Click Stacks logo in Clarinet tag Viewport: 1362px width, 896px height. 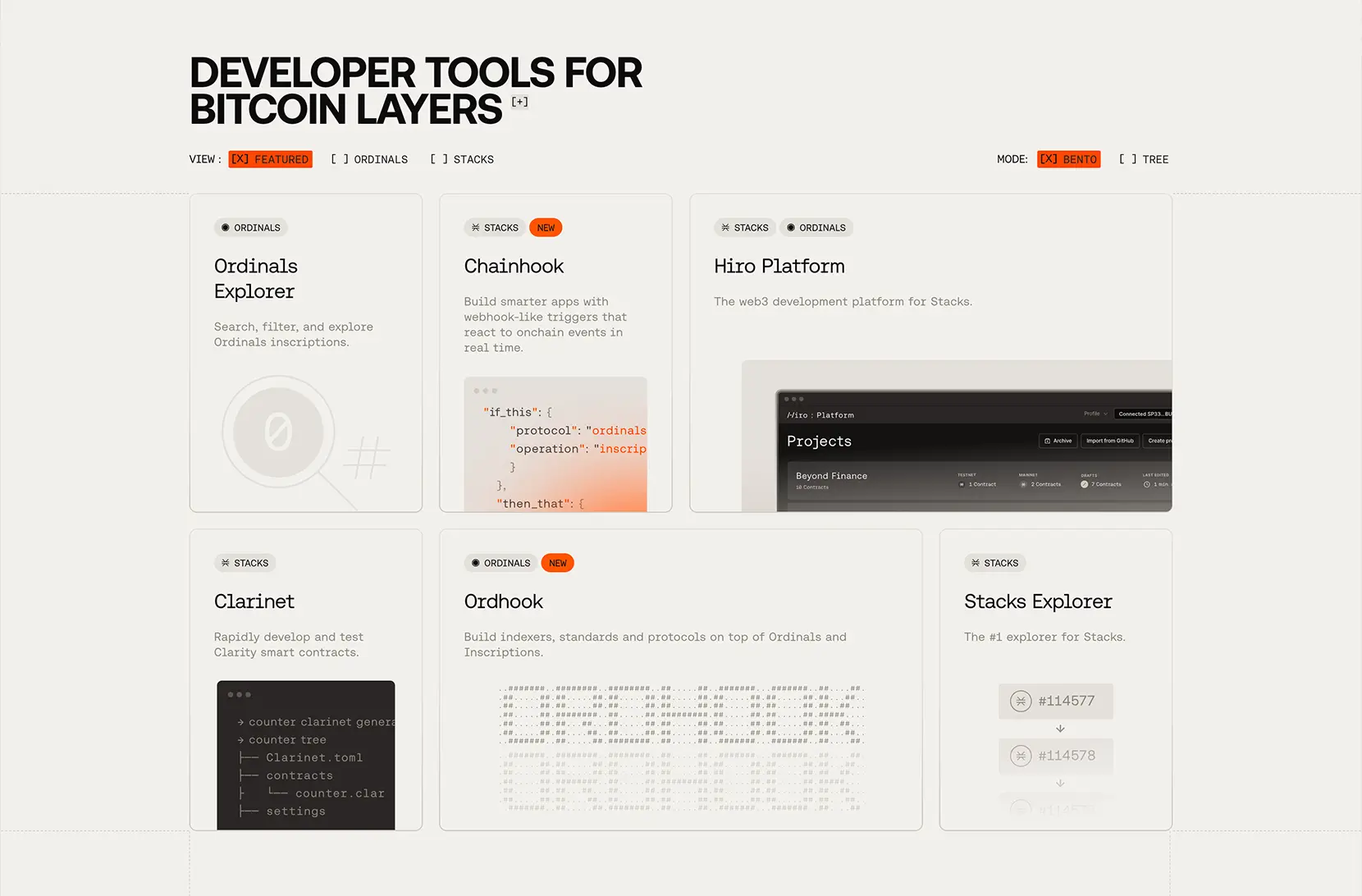point(226,563)
